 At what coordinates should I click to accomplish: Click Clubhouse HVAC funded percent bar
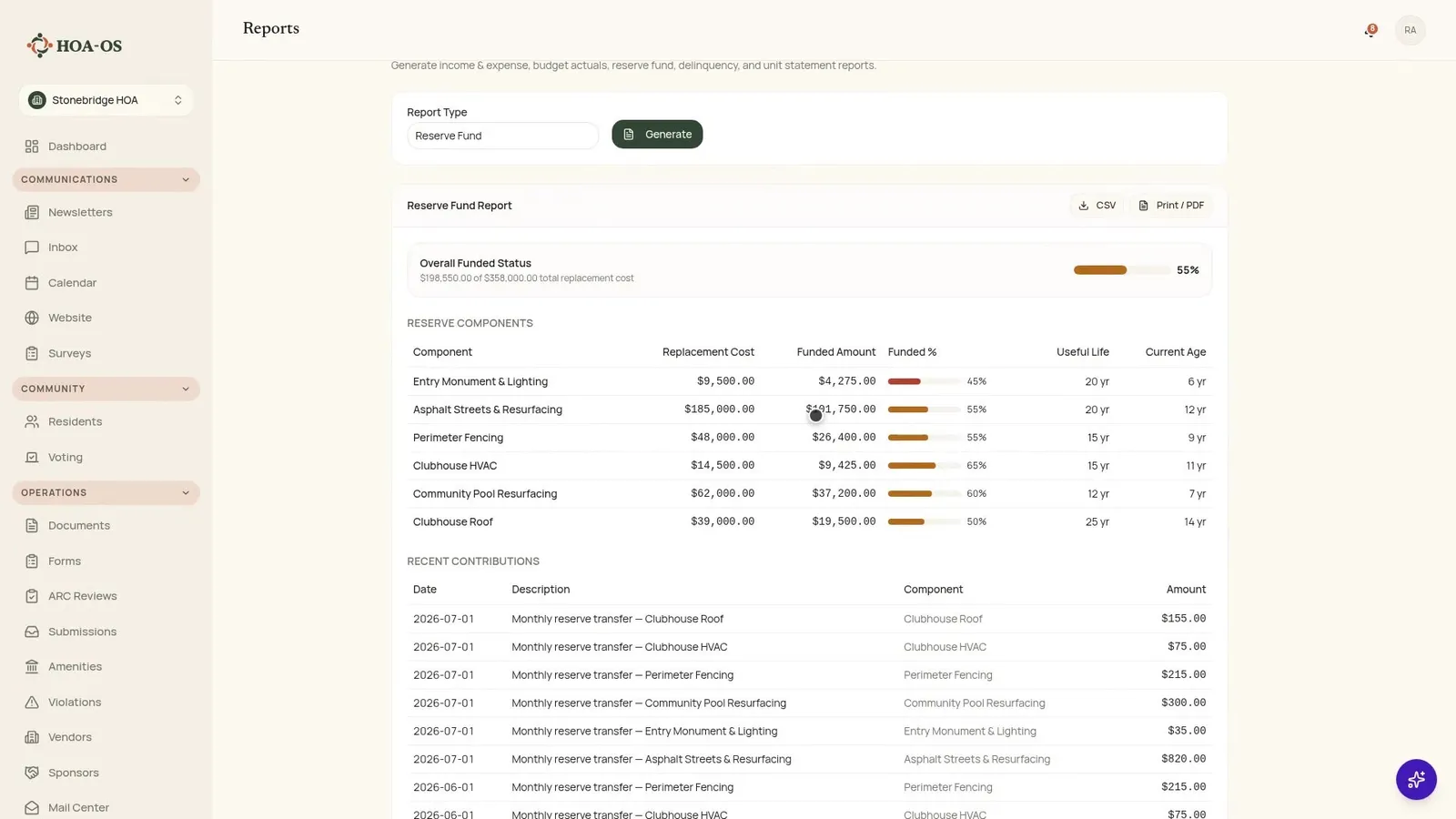point(924,465)
